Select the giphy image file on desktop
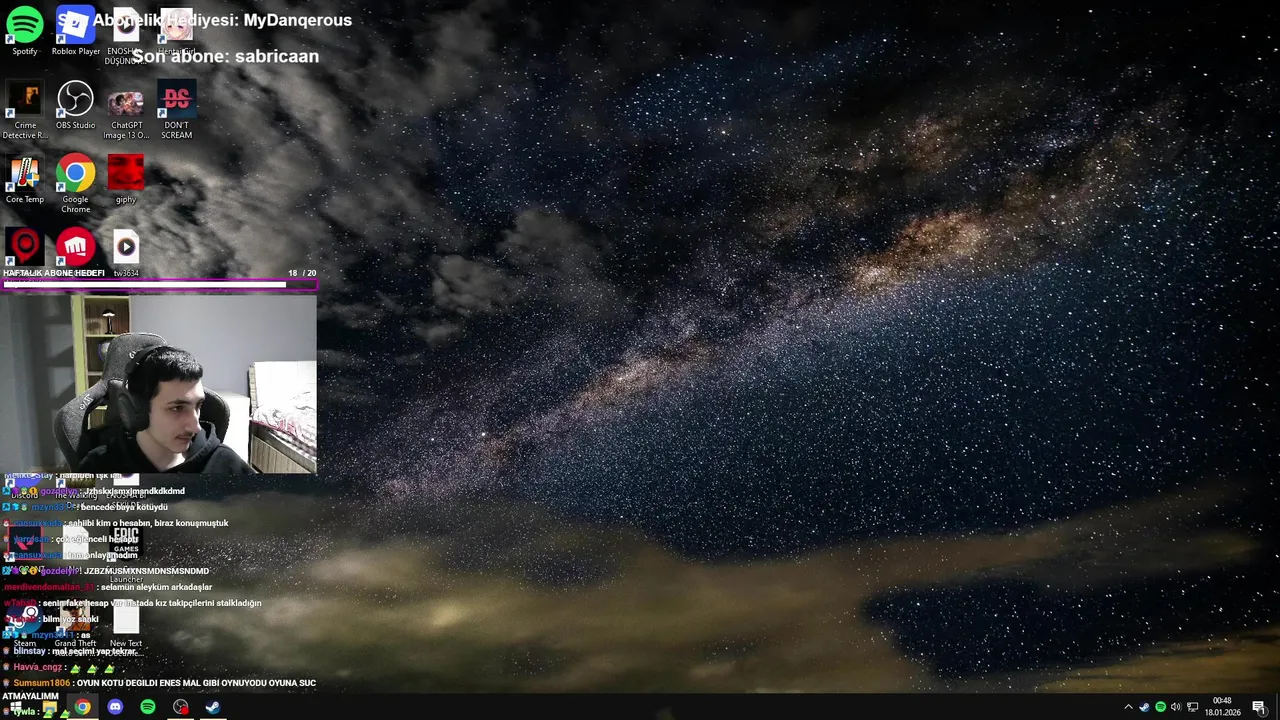Viewport: 1280px width, 720px height. pos(126,179)
